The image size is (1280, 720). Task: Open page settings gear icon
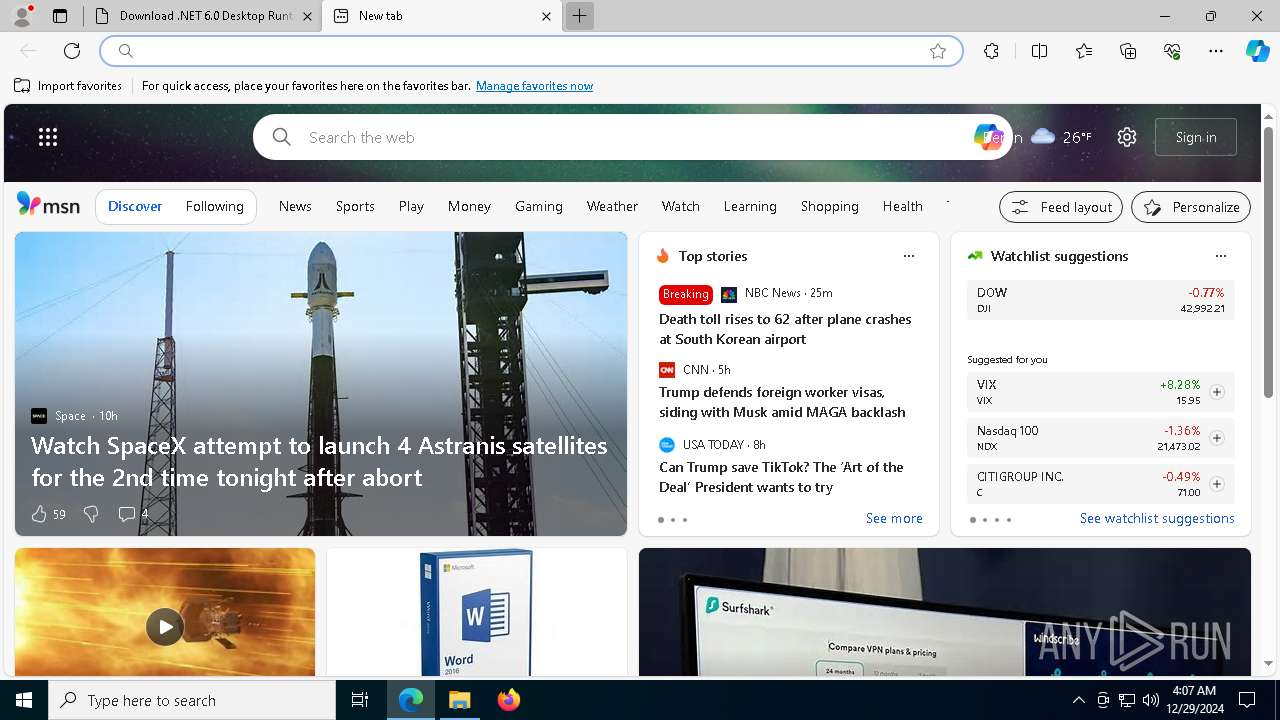(1127, 137)
